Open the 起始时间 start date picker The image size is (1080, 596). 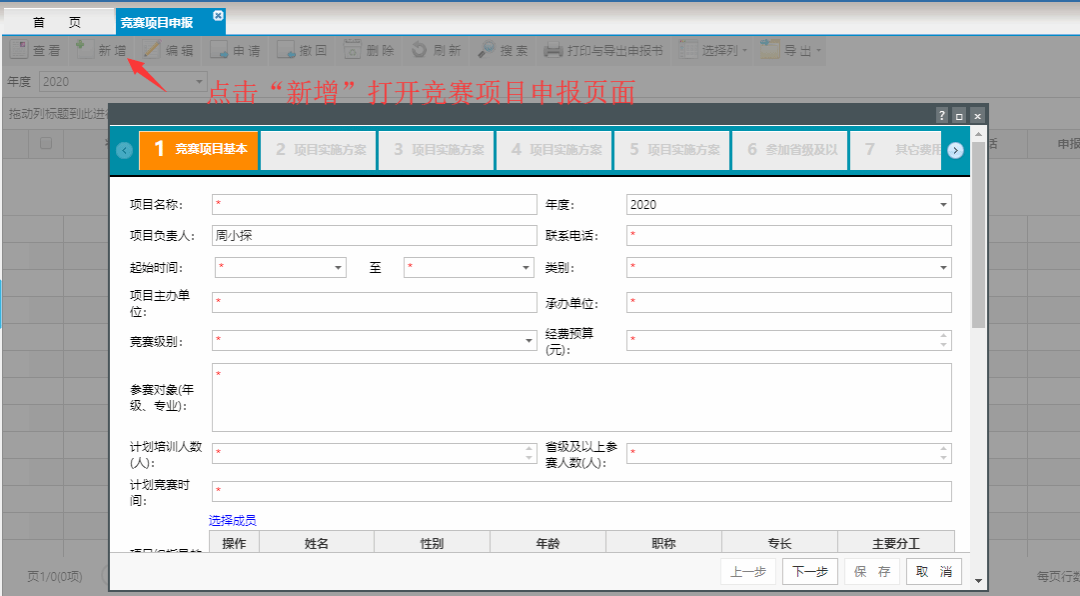tap(337, 268)
